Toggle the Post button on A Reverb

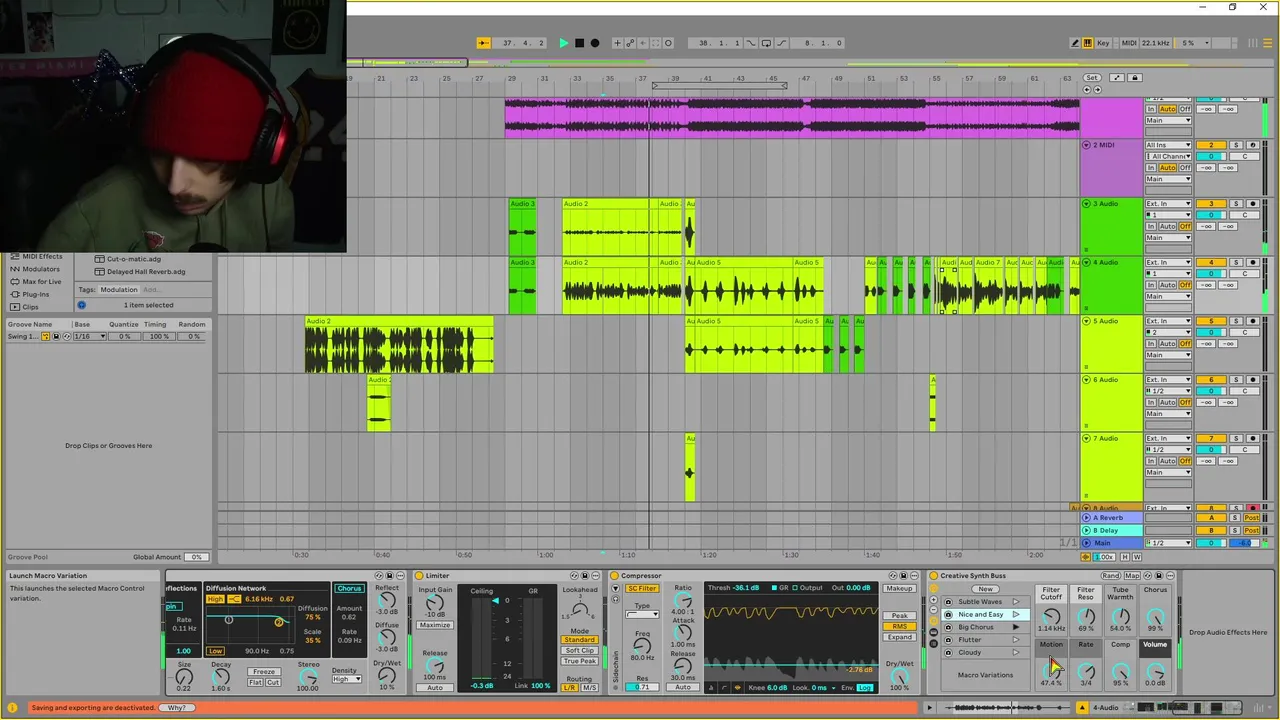pos(1252,518)
